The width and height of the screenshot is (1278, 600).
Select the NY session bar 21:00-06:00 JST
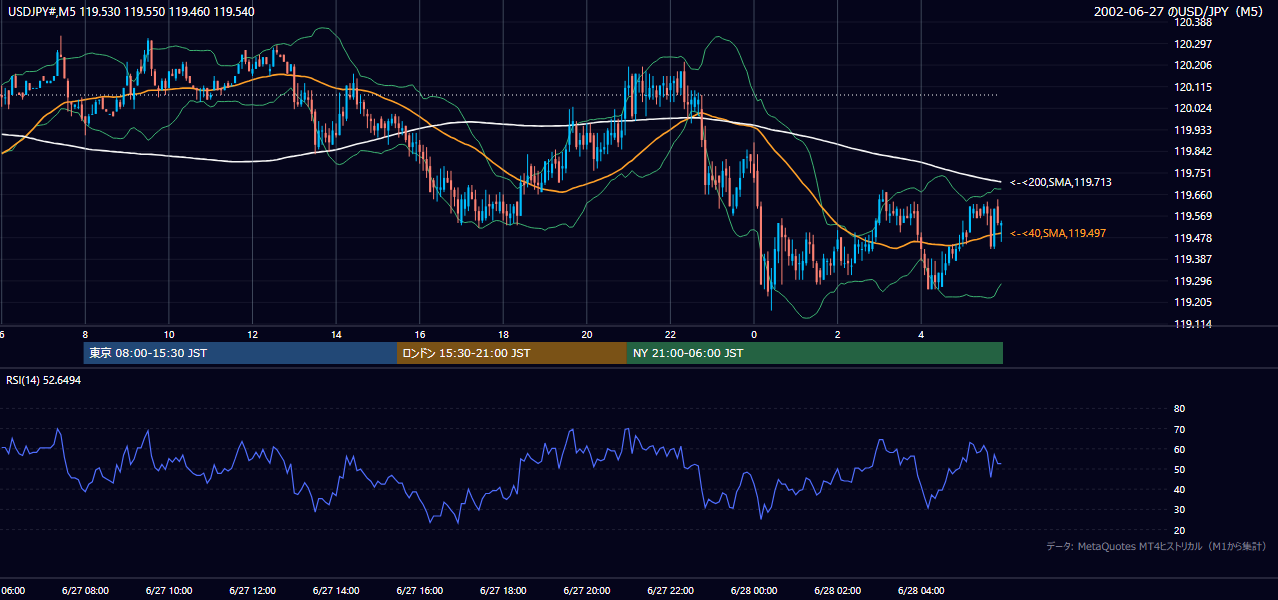[815, 353]
